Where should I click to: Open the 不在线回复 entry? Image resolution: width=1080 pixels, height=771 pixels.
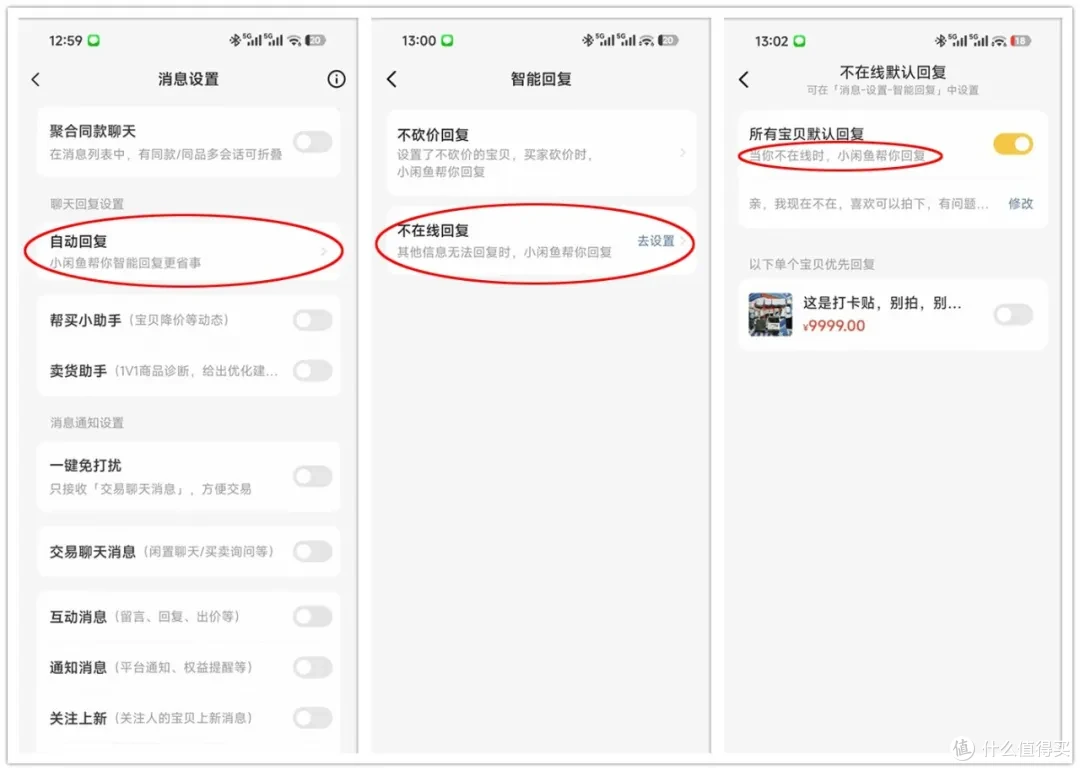click(x=541, y=240)
